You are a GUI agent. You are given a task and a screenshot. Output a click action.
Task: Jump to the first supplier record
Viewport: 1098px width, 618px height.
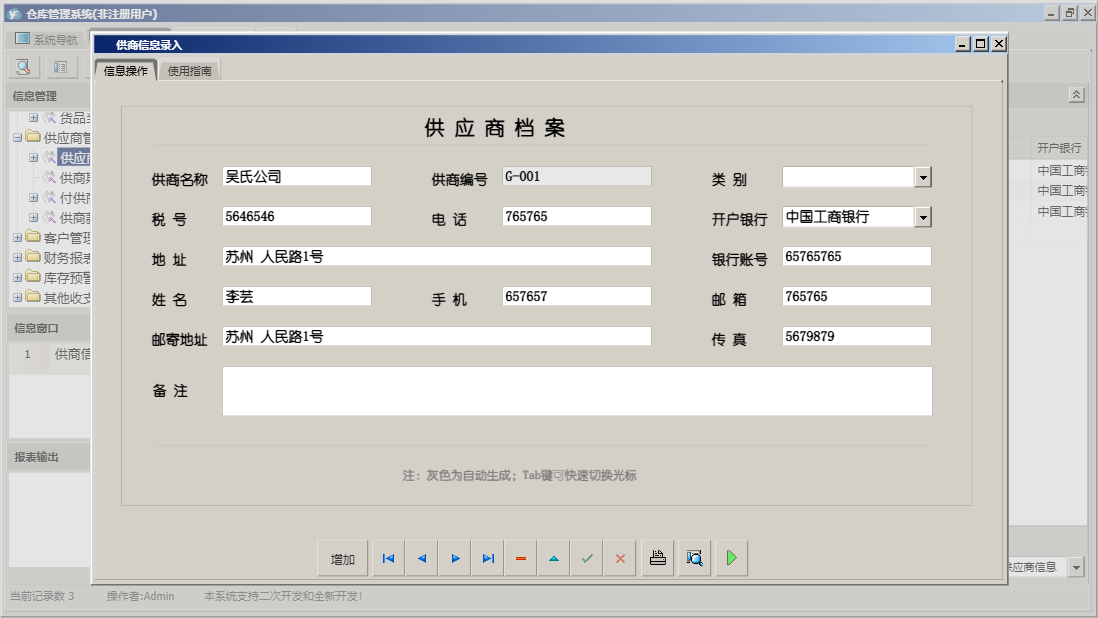pyautogui.click(x=388, y=559)
